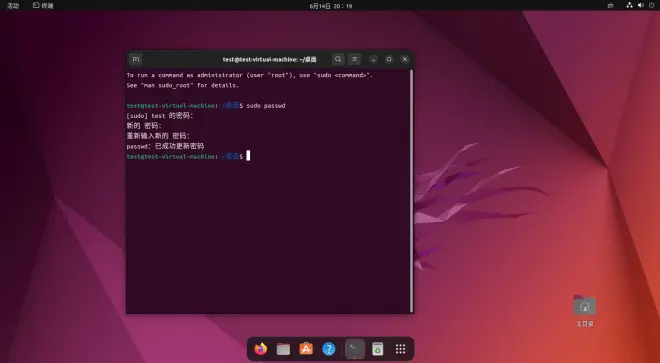The height and width of the screenshot is (363, 660).
Task: Click the network status icon
Action: 629,5
